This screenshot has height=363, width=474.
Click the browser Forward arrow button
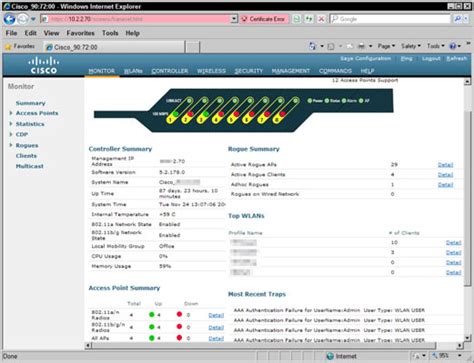tap(23, 19)
